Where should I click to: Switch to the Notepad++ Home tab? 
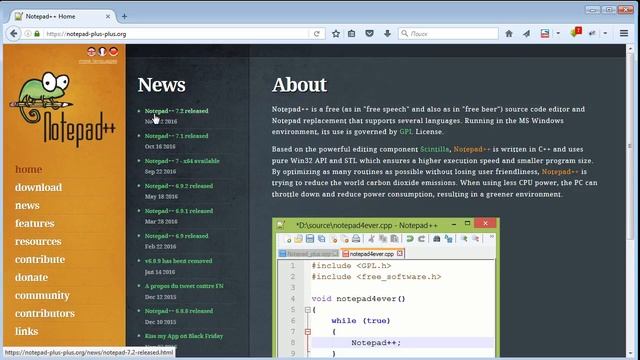tap(61, 17)
